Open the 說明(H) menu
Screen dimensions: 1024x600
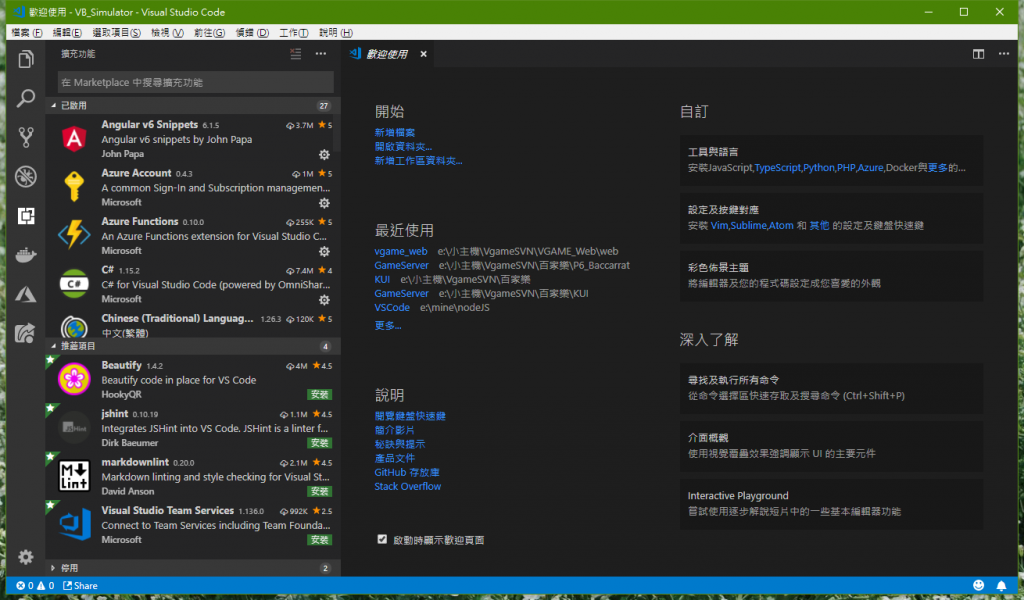coord(336,33)
